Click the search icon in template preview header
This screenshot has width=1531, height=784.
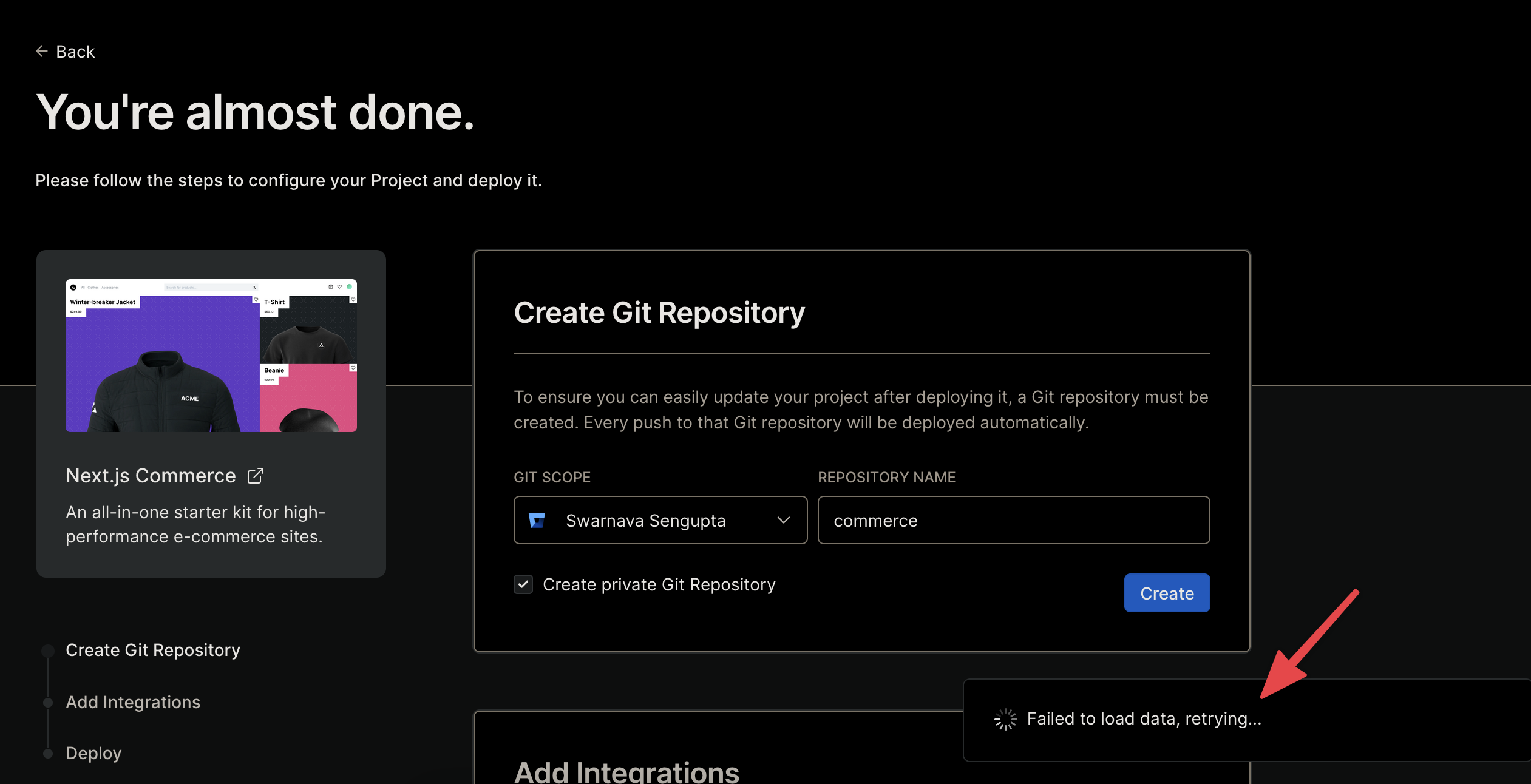(254, 288)
